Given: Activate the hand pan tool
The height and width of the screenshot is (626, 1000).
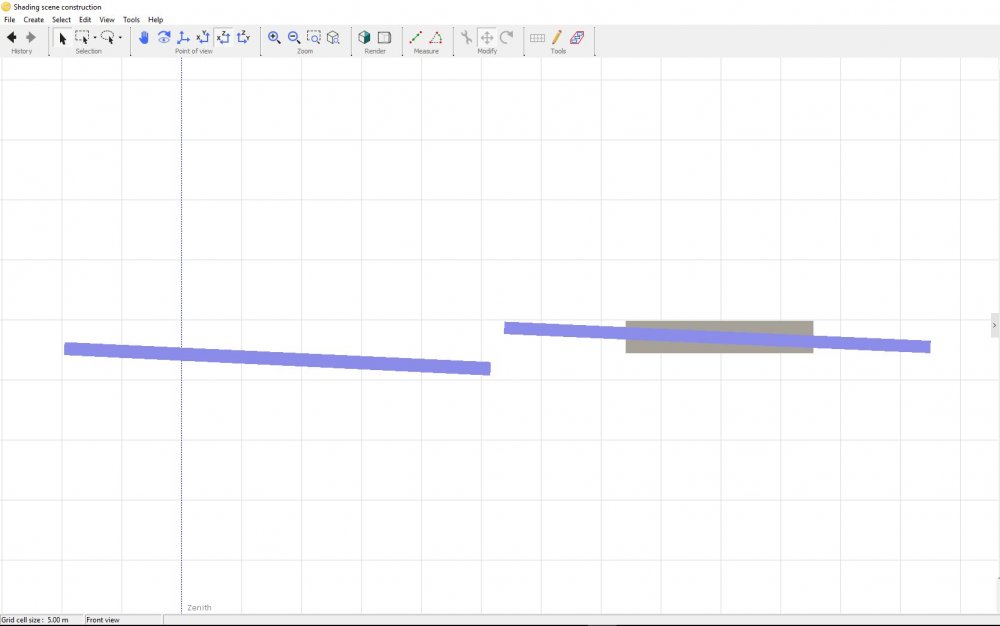Looking at the screenshot, I should click(x=144, y=38).
